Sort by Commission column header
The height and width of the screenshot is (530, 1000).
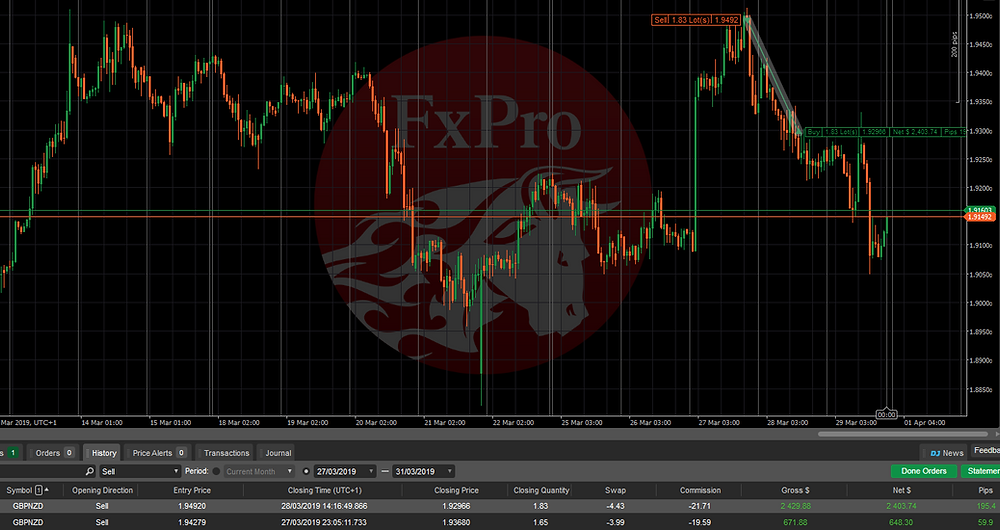coord(700,490)
